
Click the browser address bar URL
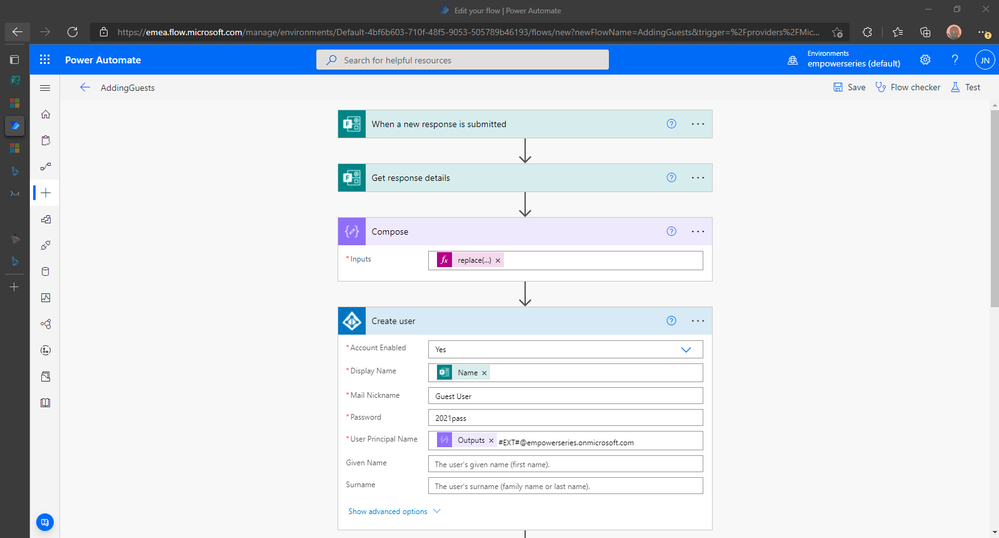click(x=468, y=32)
